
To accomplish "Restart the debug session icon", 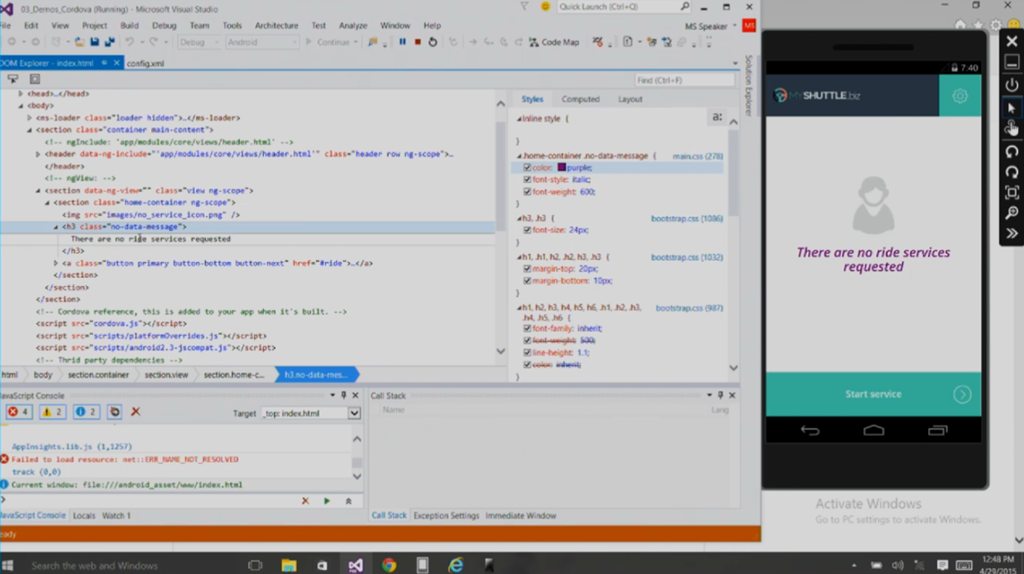I will tap(432, 42).
